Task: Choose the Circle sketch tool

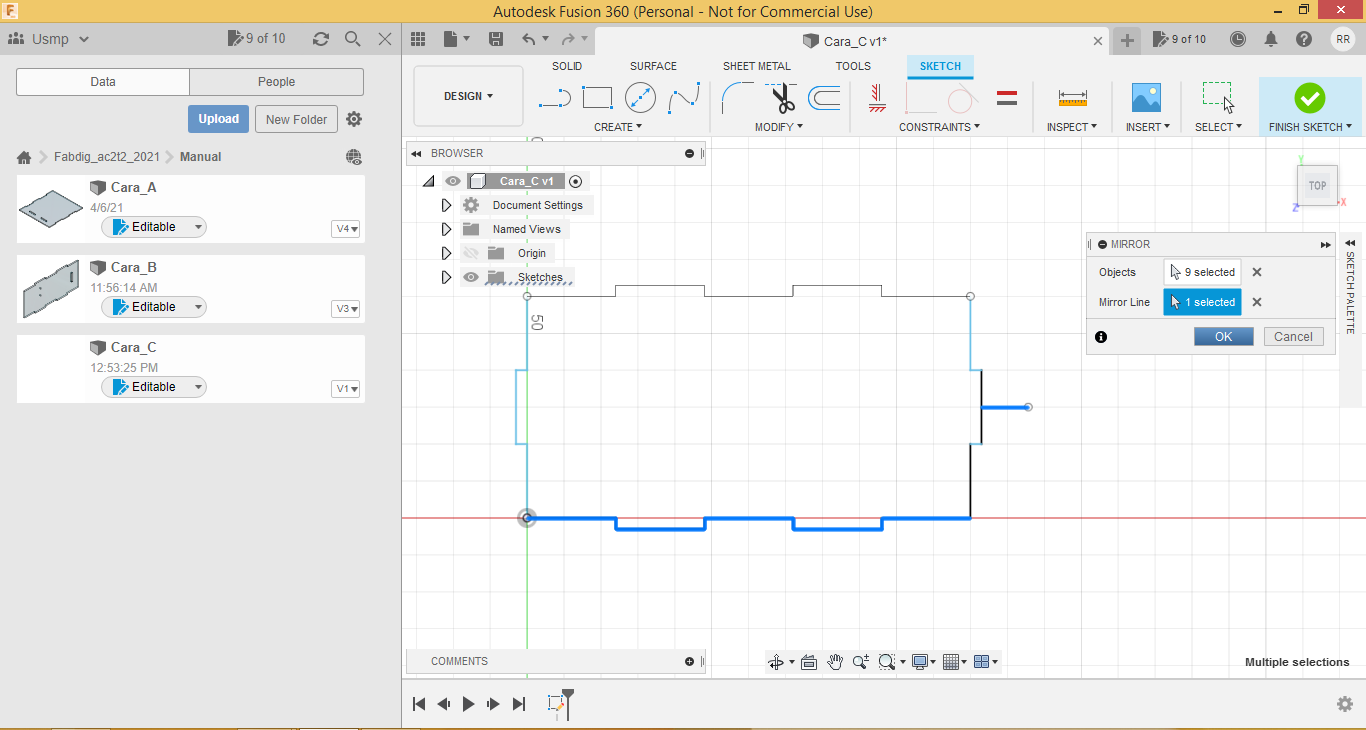Action: point(640,98)
